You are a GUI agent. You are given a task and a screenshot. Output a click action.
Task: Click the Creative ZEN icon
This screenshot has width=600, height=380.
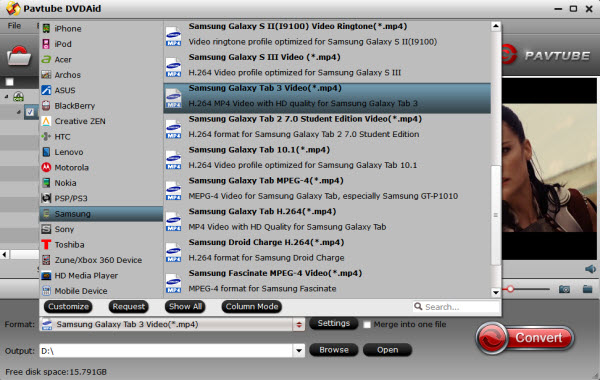[46, 121]
